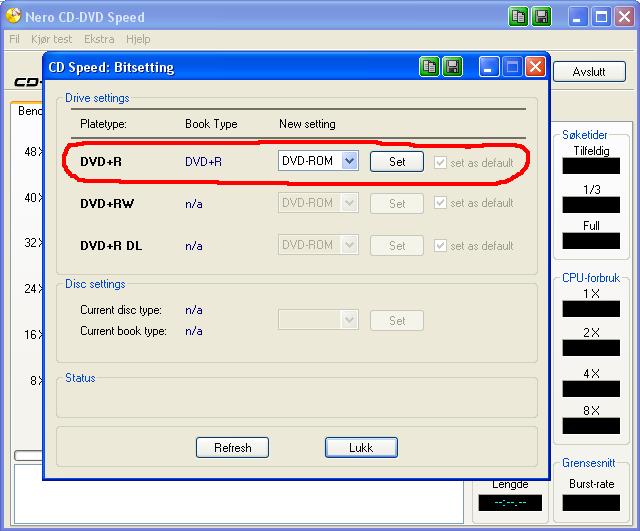Close the Bitsetting dialog with the red X
Image resolution: width=640 pixels, height=531 pixels.
coord(535,67)
